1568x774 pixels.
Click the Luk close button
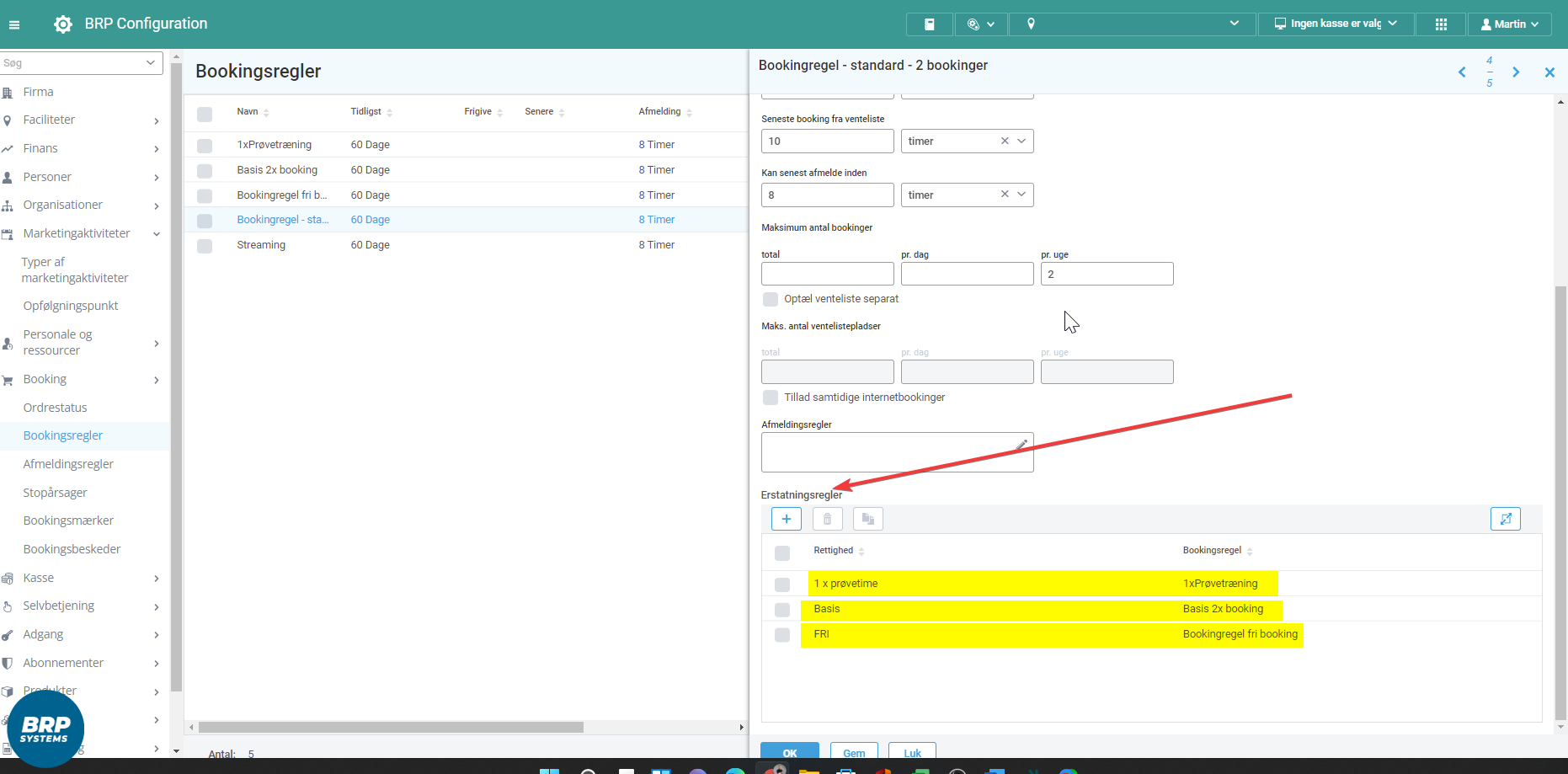tap(912, 751)
